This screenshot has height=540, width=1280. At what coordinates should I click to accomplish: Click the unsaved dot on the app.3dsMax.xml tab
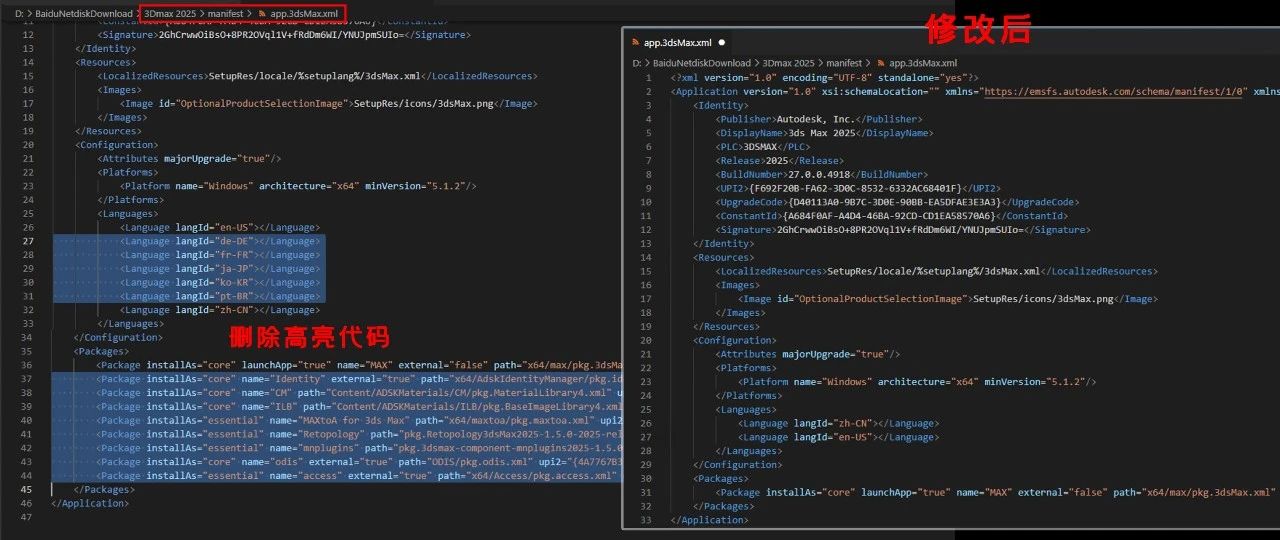pyautogui.click(x=721, y=43)
